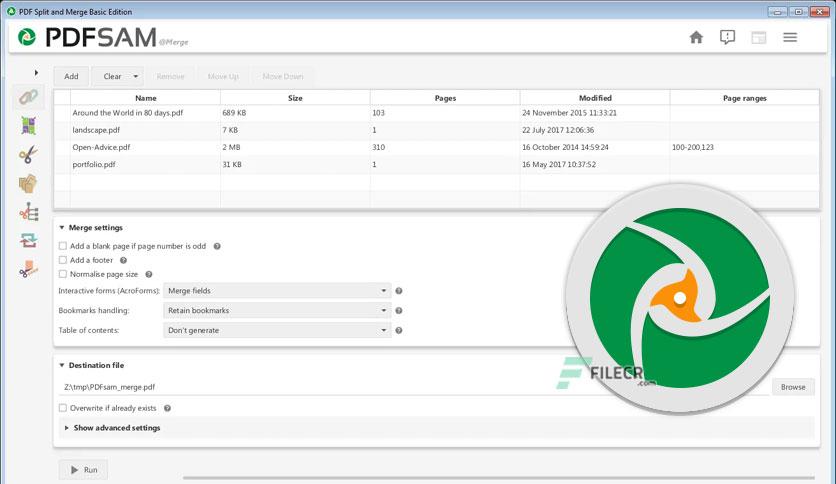Click the Clear button
Viewport: 836px width, 484px height.
(x=112, y=76)
